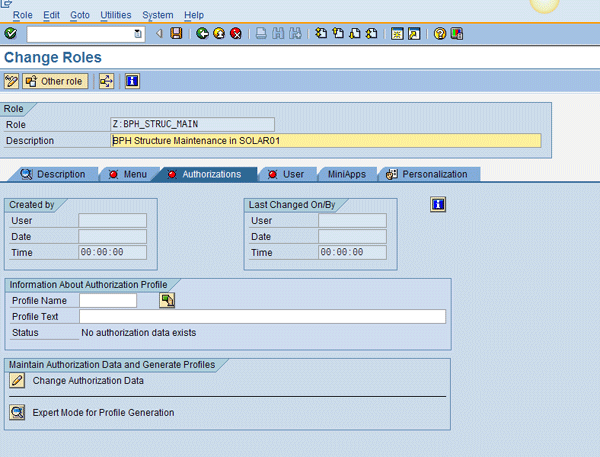Open the Goto menu

coord(80,15)
